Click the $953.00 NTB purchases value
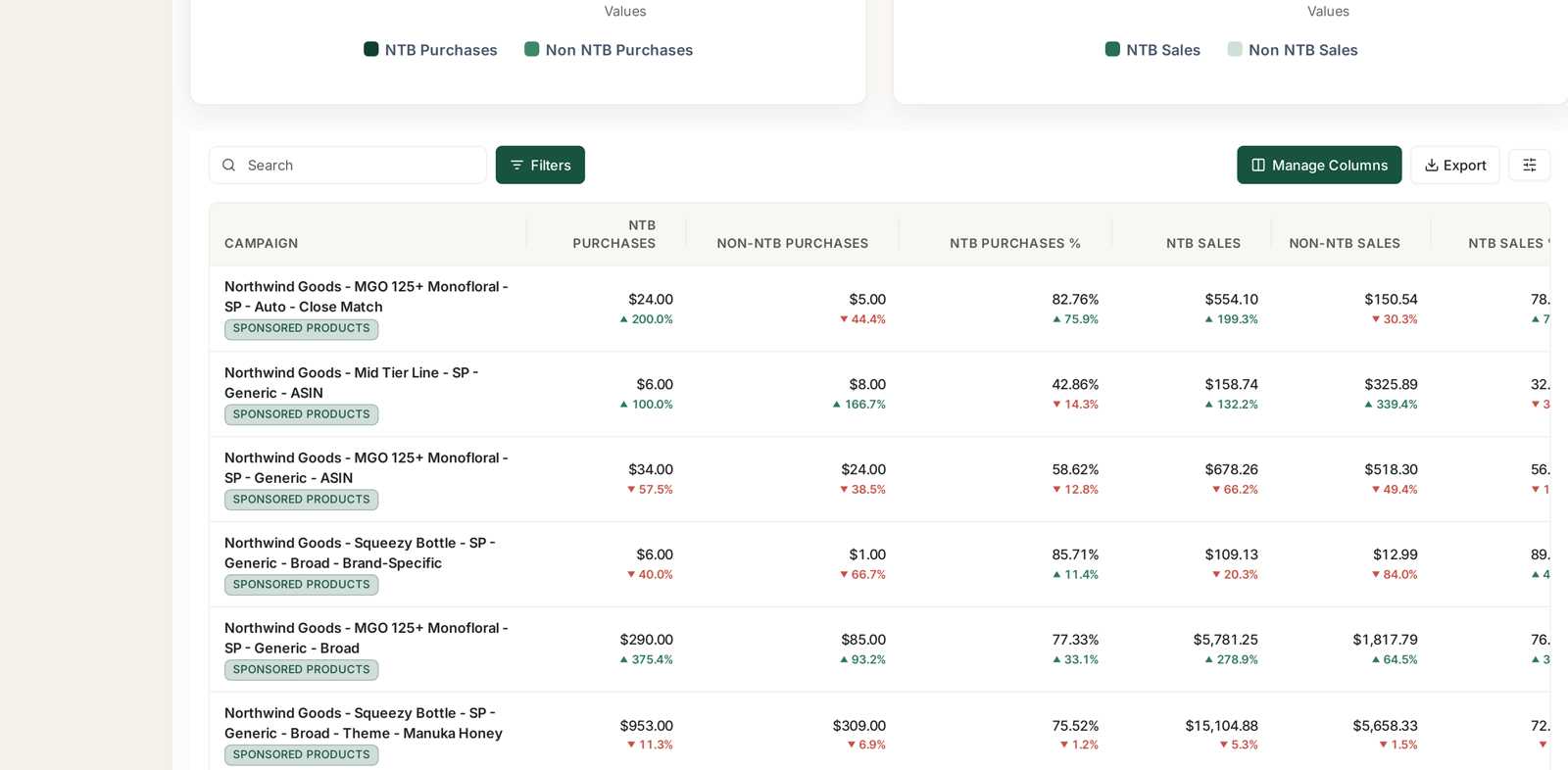The height and width of the screenshot is (770, 1568). point(647,726)
